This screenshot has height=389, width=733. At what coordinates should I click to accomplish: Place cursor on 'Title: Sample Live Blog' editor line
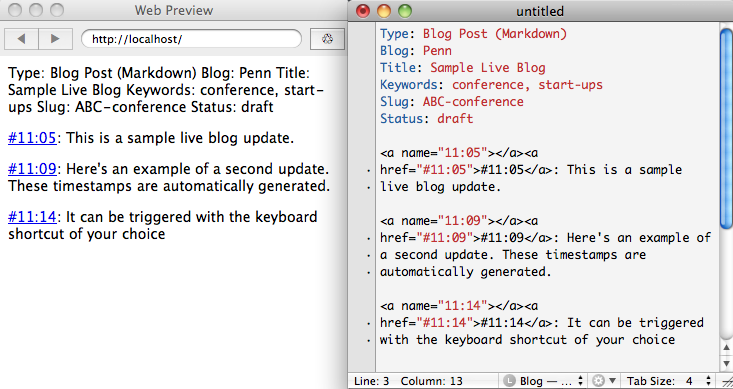pos(462,68)
